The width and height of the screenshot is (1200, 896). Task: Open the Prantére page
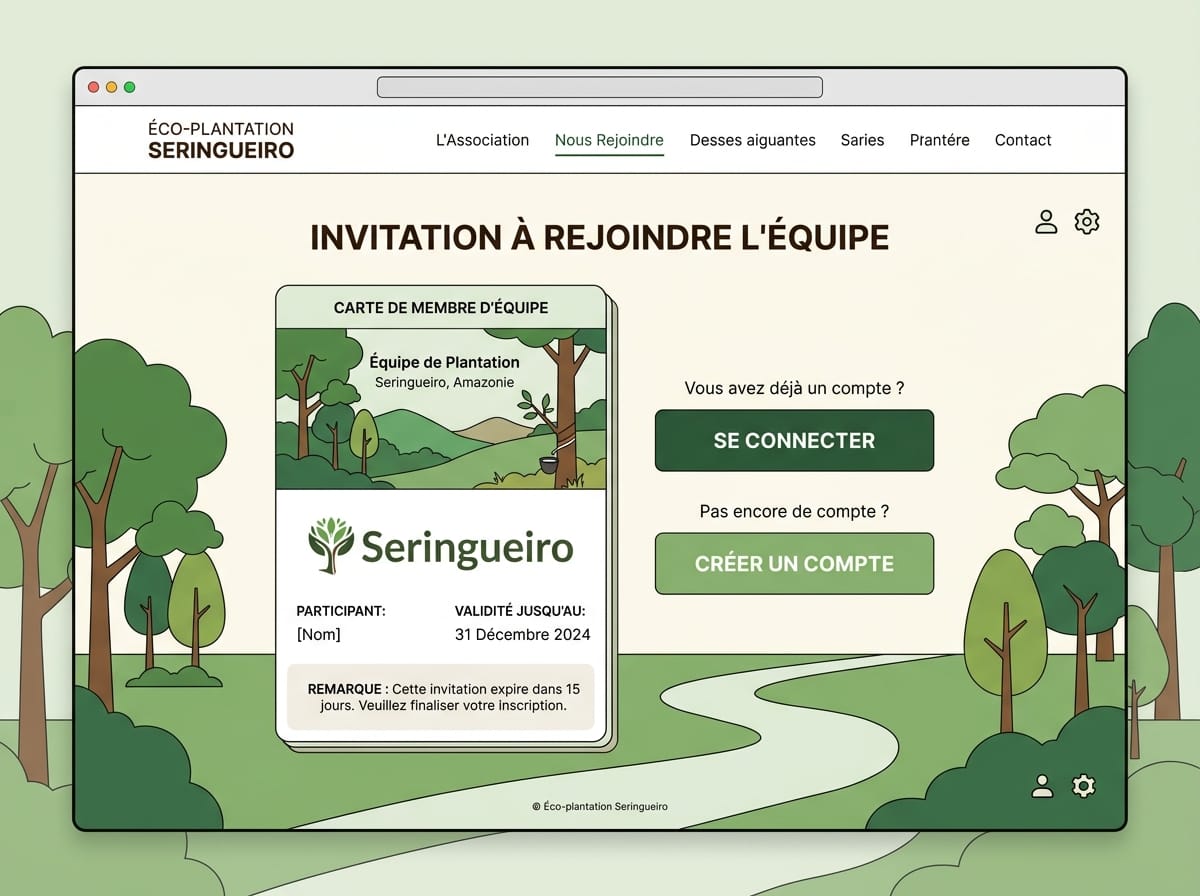tap(939, 140)
